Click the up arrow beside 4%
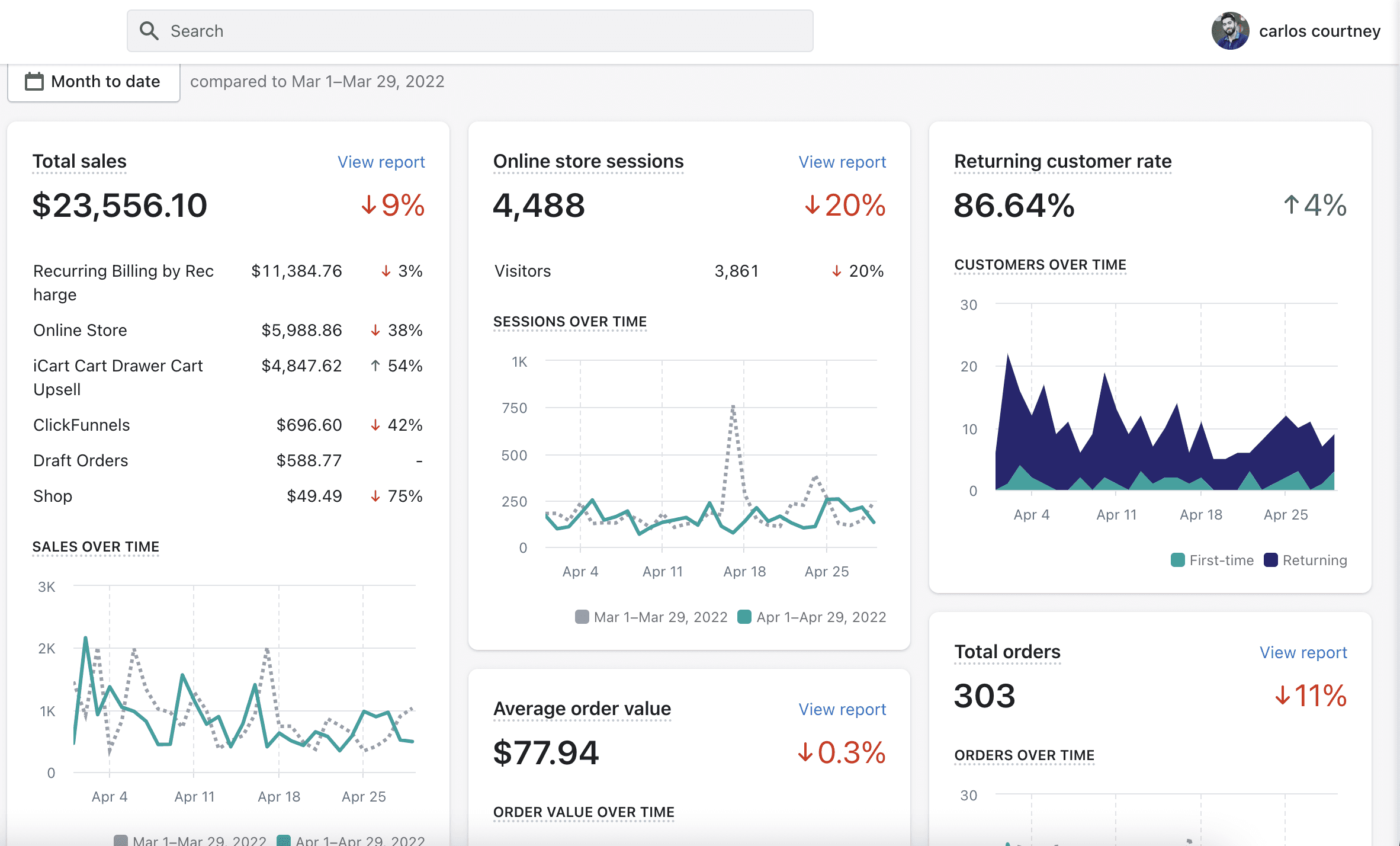The width and height of the screenshot is (1400, 846). 1292,205
